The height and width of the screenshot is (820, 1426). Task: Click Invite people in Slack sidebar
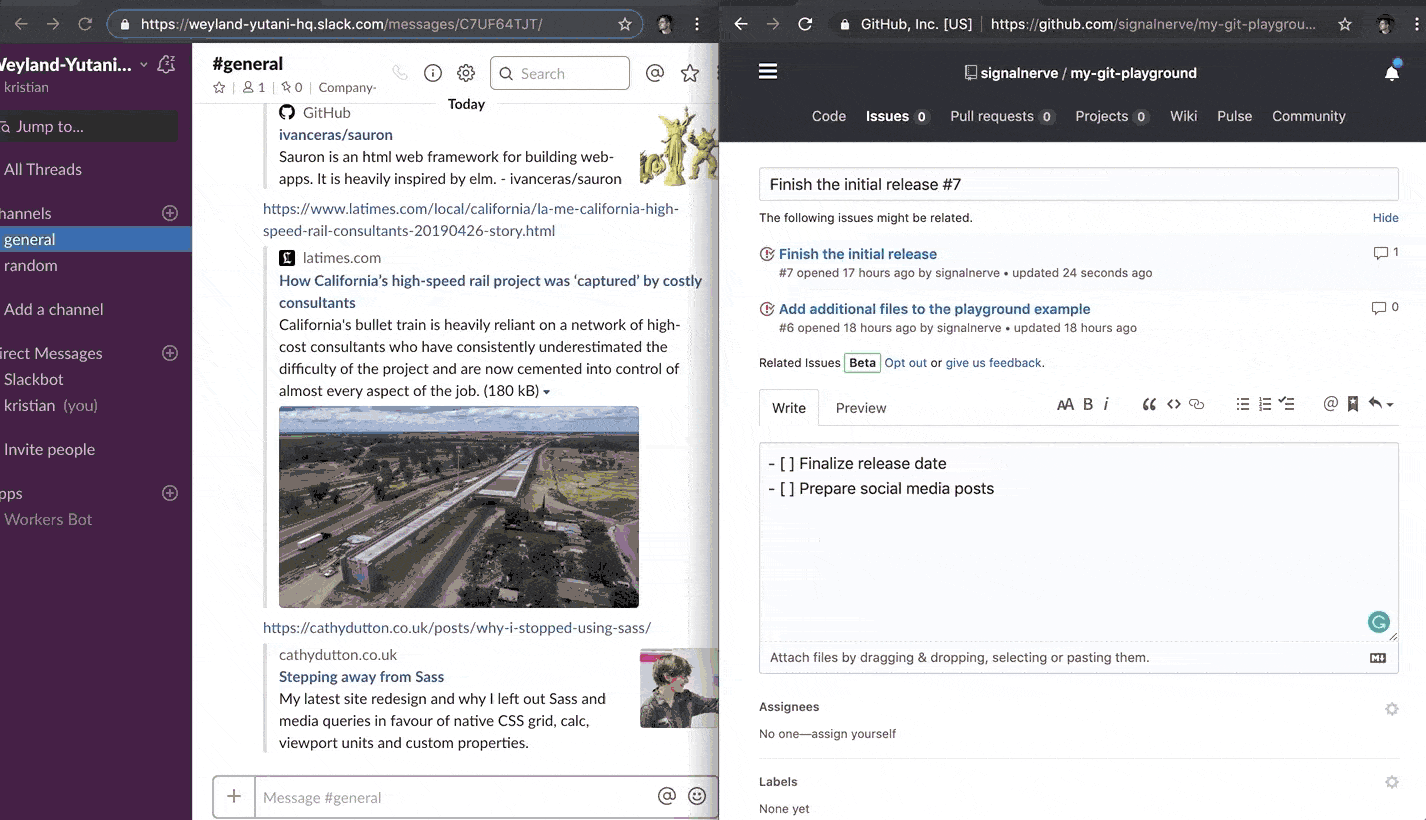50,449
